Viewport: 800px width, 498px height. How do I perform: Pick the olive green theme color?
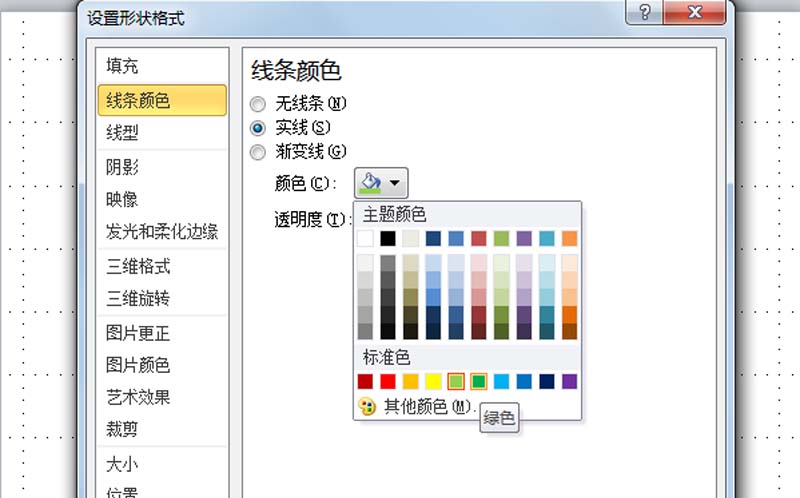point(502,238)
